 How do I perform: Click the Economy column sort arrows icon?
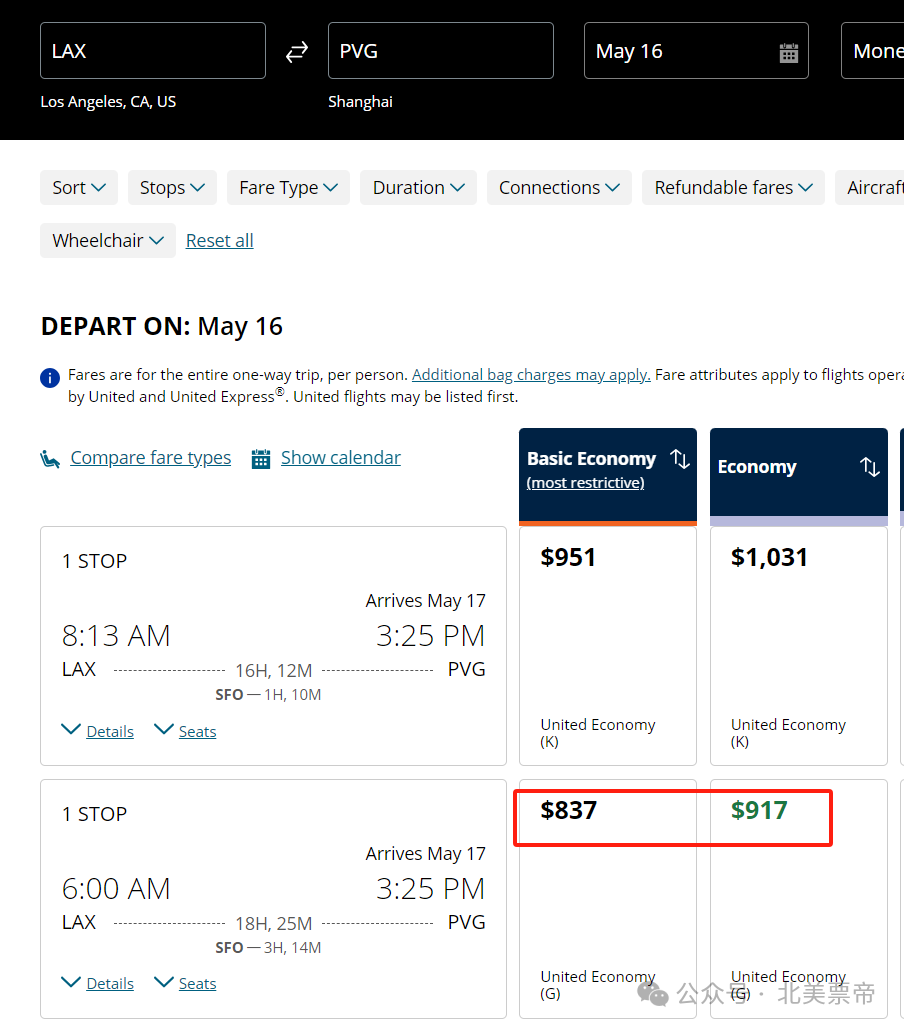870,467
